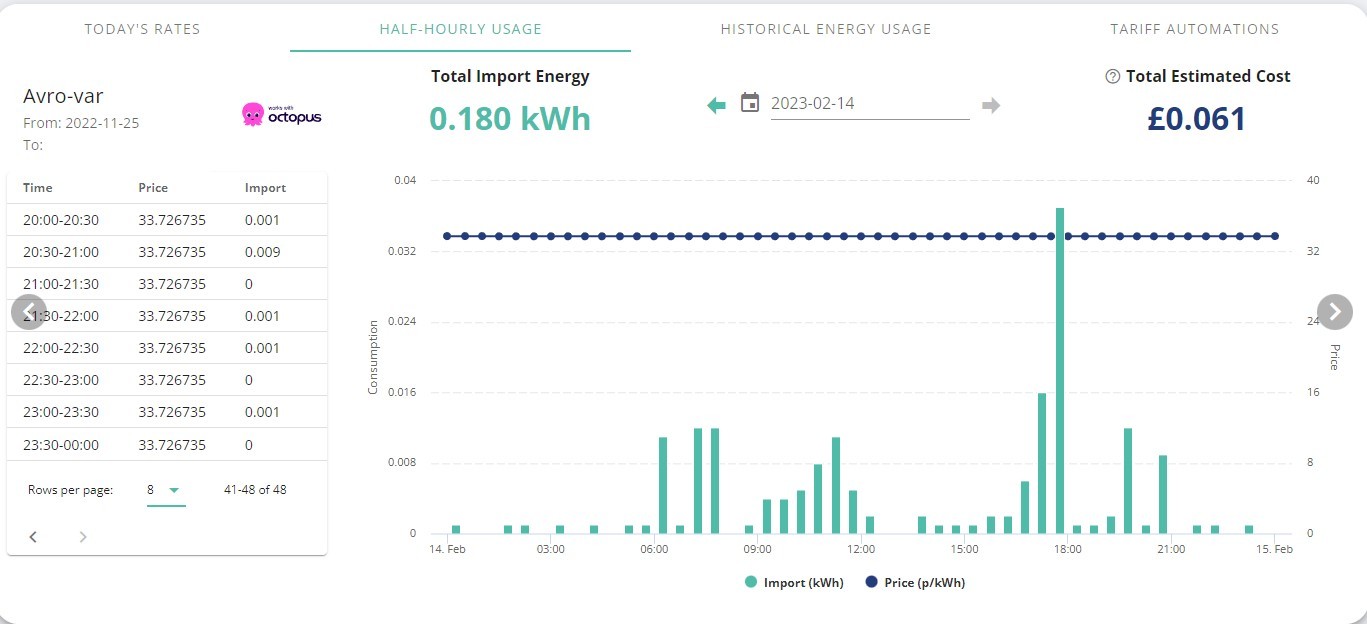
Task: Select the Tariff Automations tab
Action: tap(1194, 29)
